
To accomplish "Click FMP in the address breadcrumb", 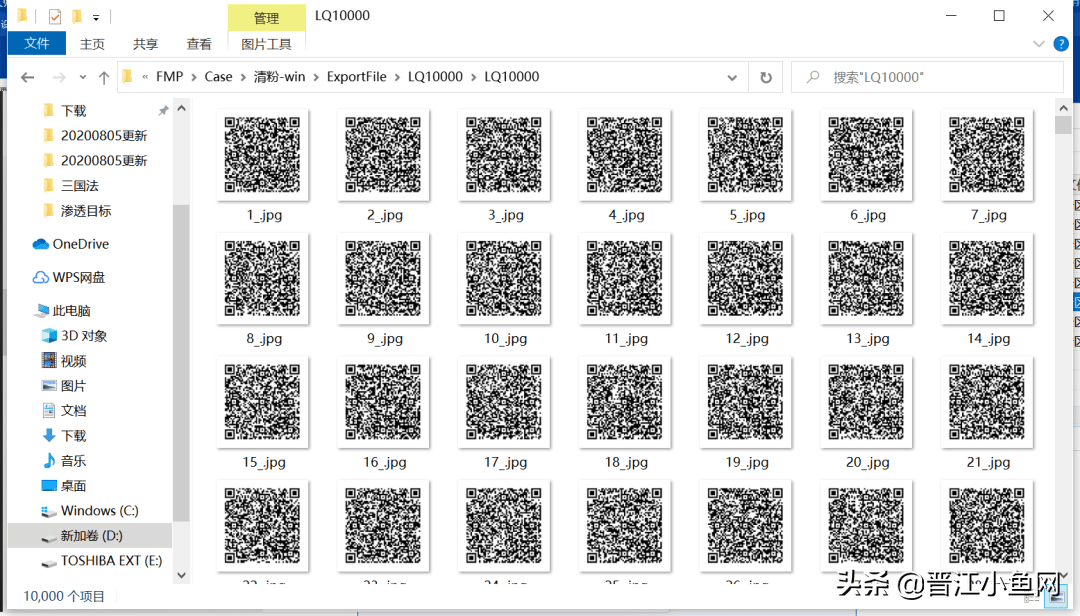I will (169, 77).
